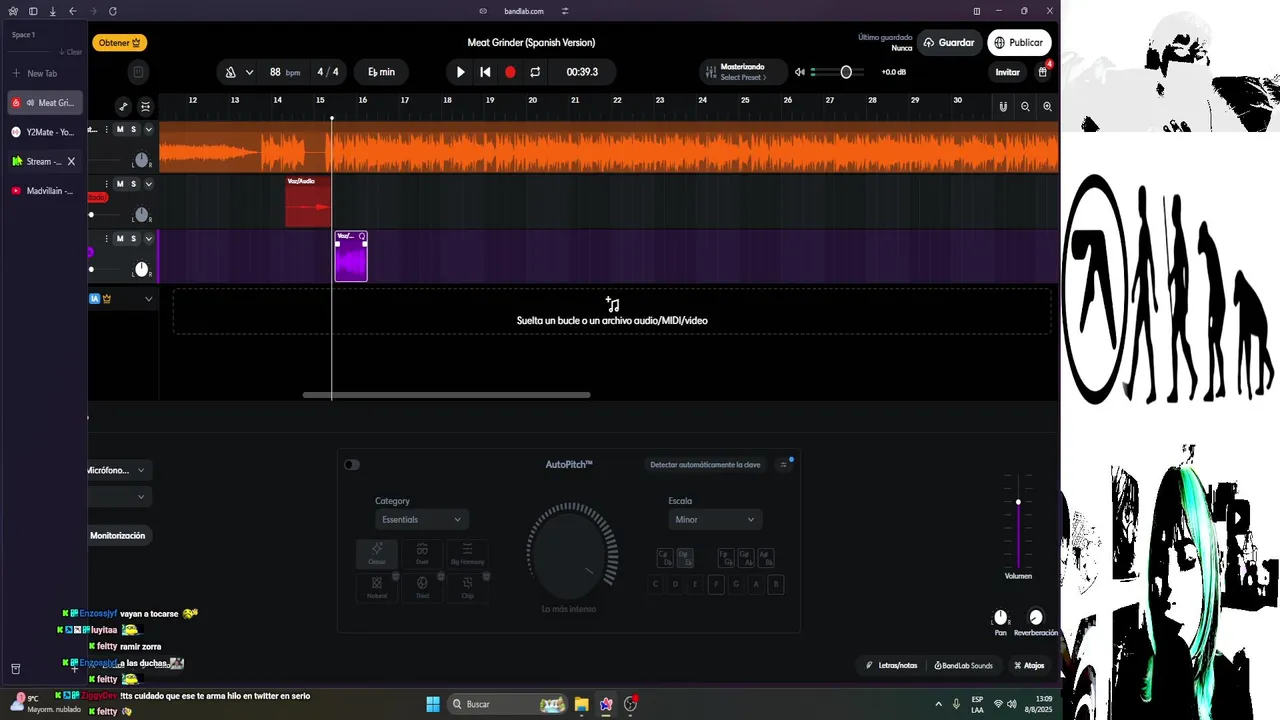Click measure 20 on timeline ruler

point(532,100)
